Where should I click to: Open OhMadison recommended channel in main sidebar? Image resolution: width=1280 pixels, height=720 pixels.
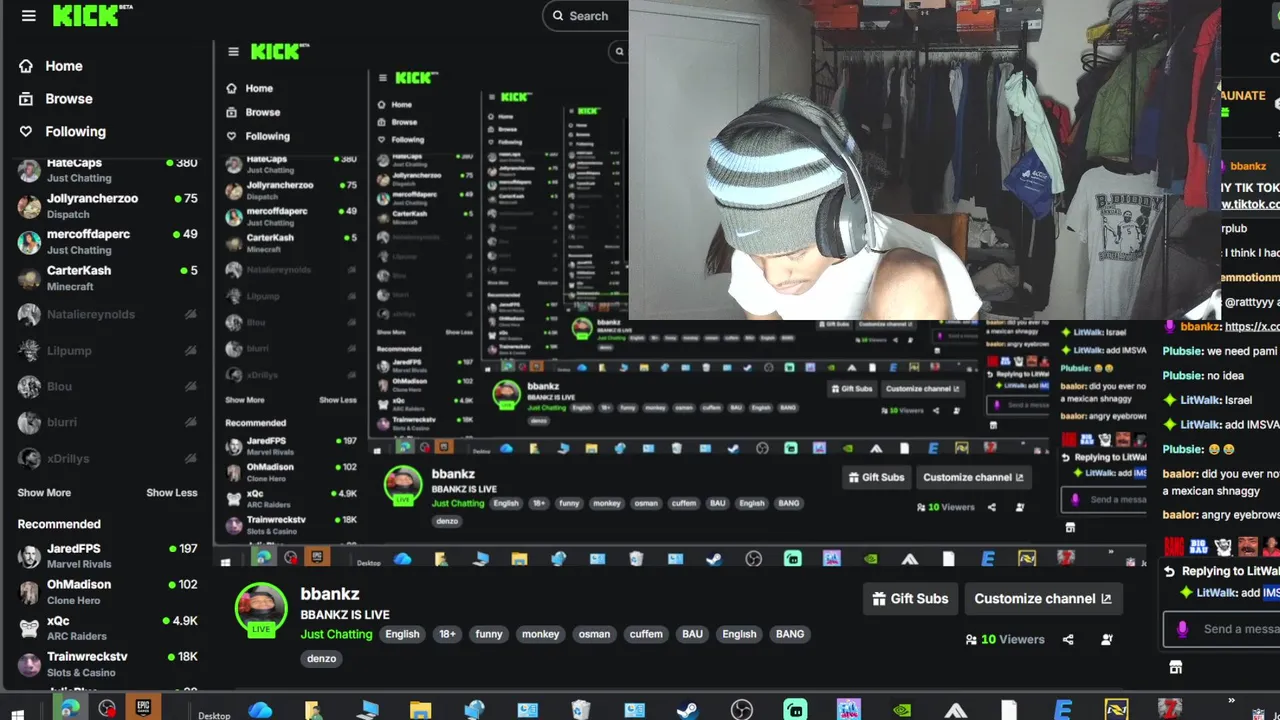click(107, 592)
